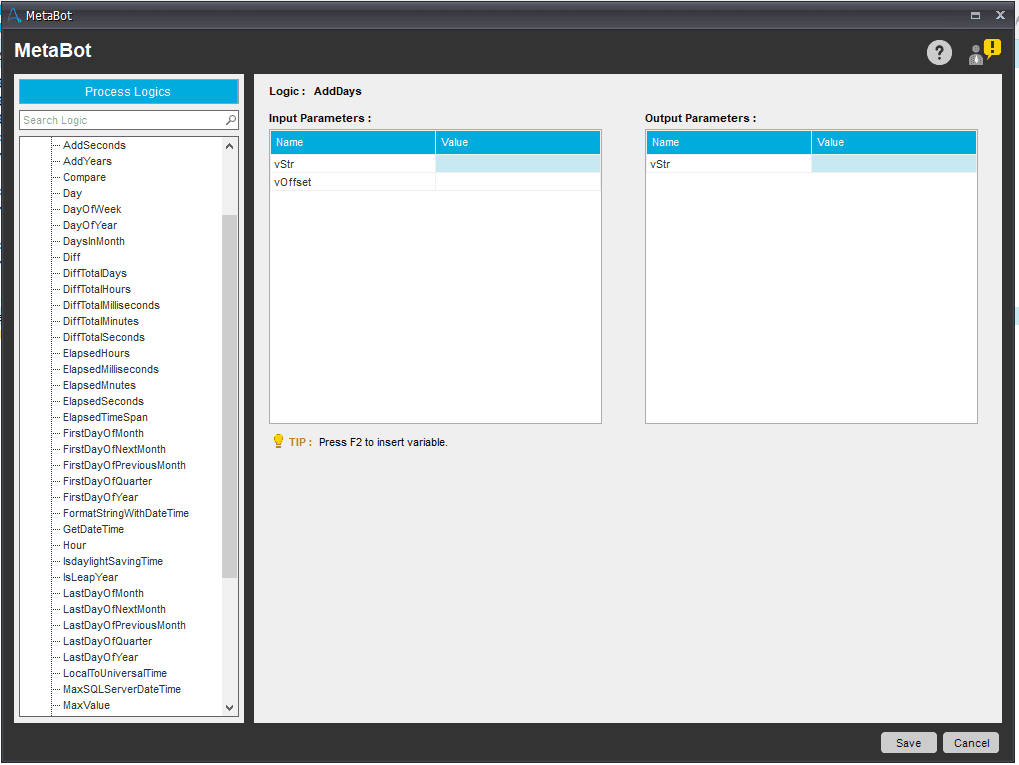Click the user feedback notification icon
Viewport: 1019px width, 765px height.
coord(984,52)
